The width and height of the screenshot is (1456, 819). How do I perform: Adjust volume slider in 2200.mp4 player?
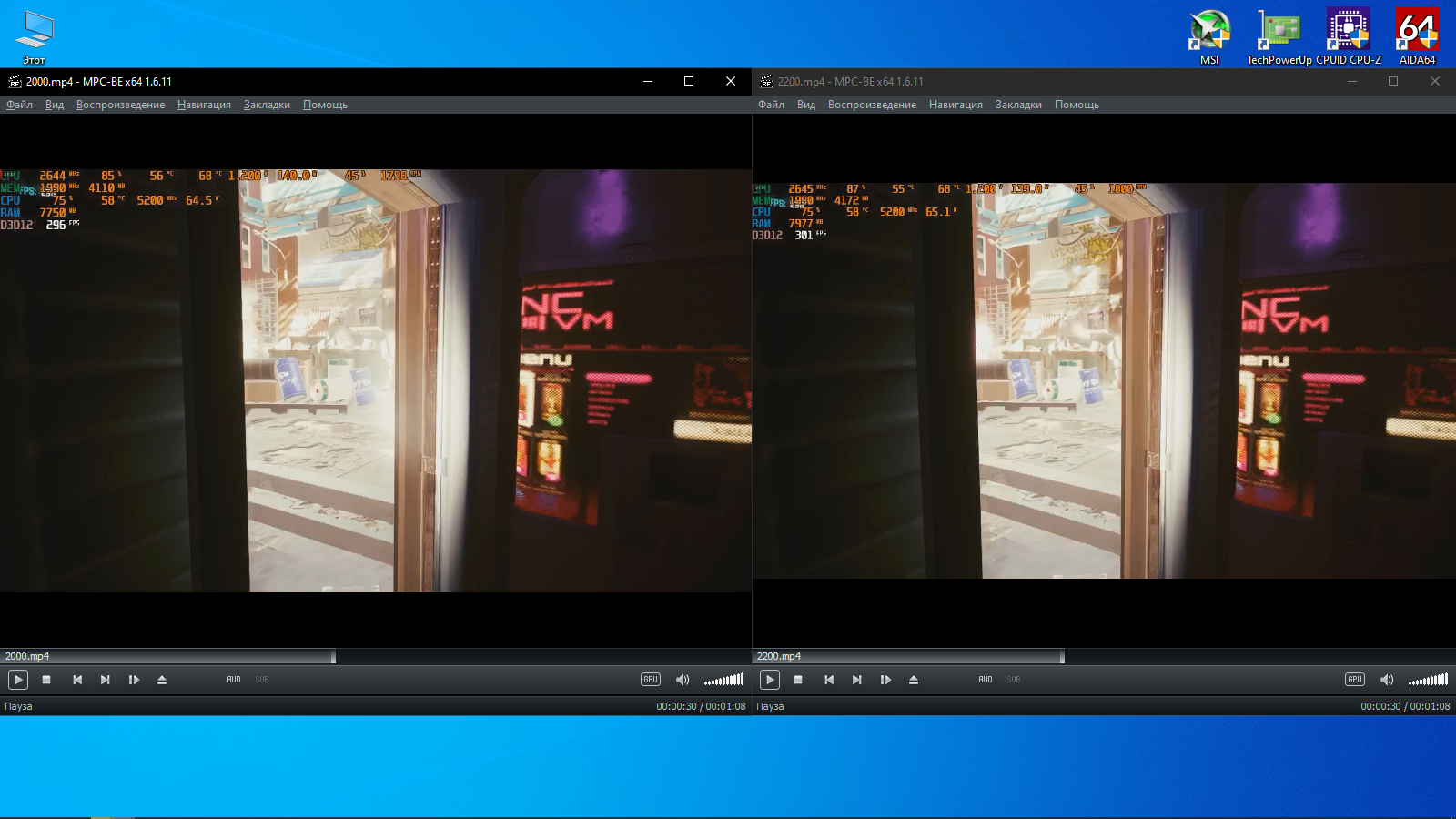[1429, 680]
